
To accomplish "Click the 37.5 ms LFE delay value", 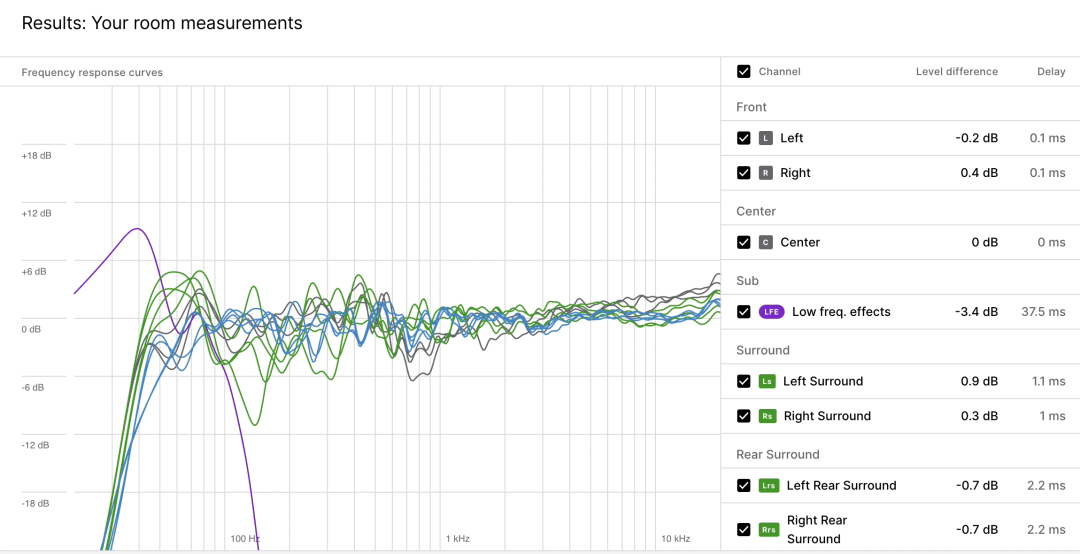I will [1043, 311].
